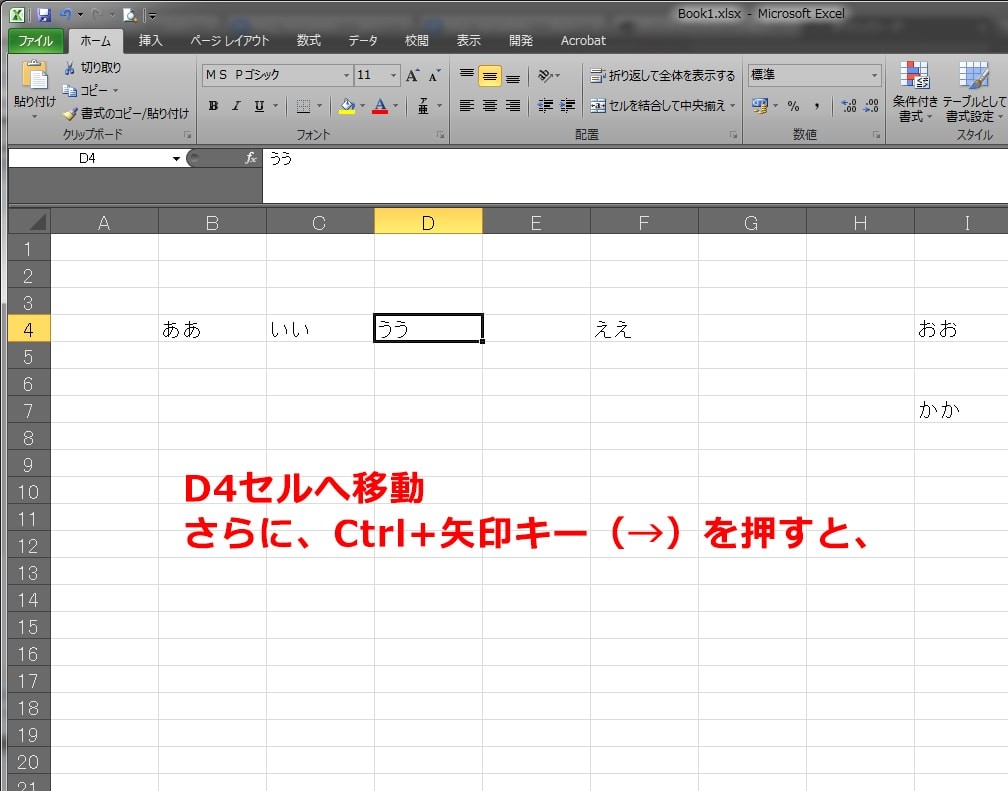Toggle Bold formatting
Image resolution: width=1008 pixels, height=791 pixels.
tap(213, 106)
